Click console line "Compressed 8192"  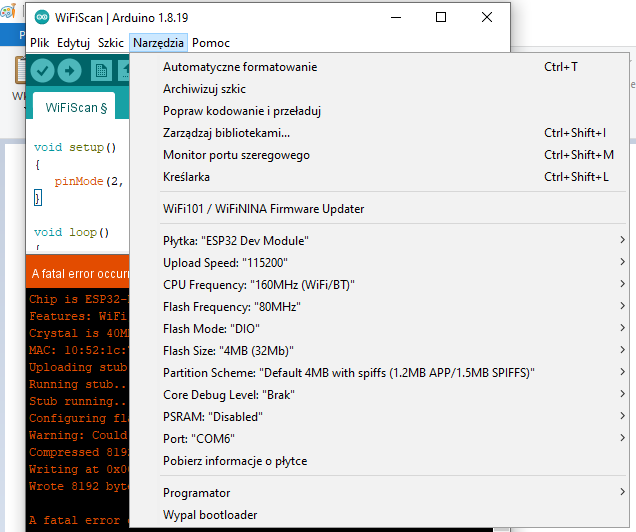click(x=79, y=453)
